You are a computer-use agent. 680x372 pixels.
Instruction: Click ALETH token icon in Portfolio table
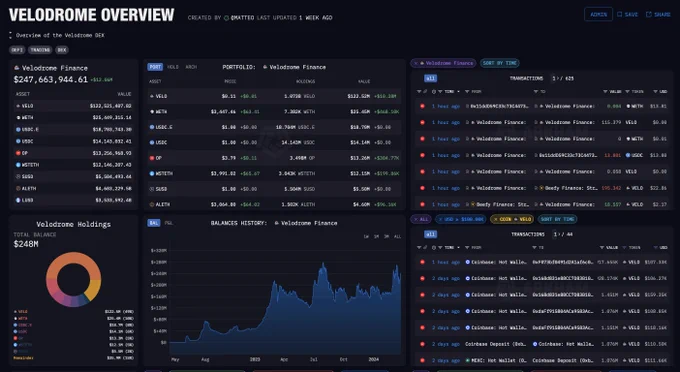point(152,204)
